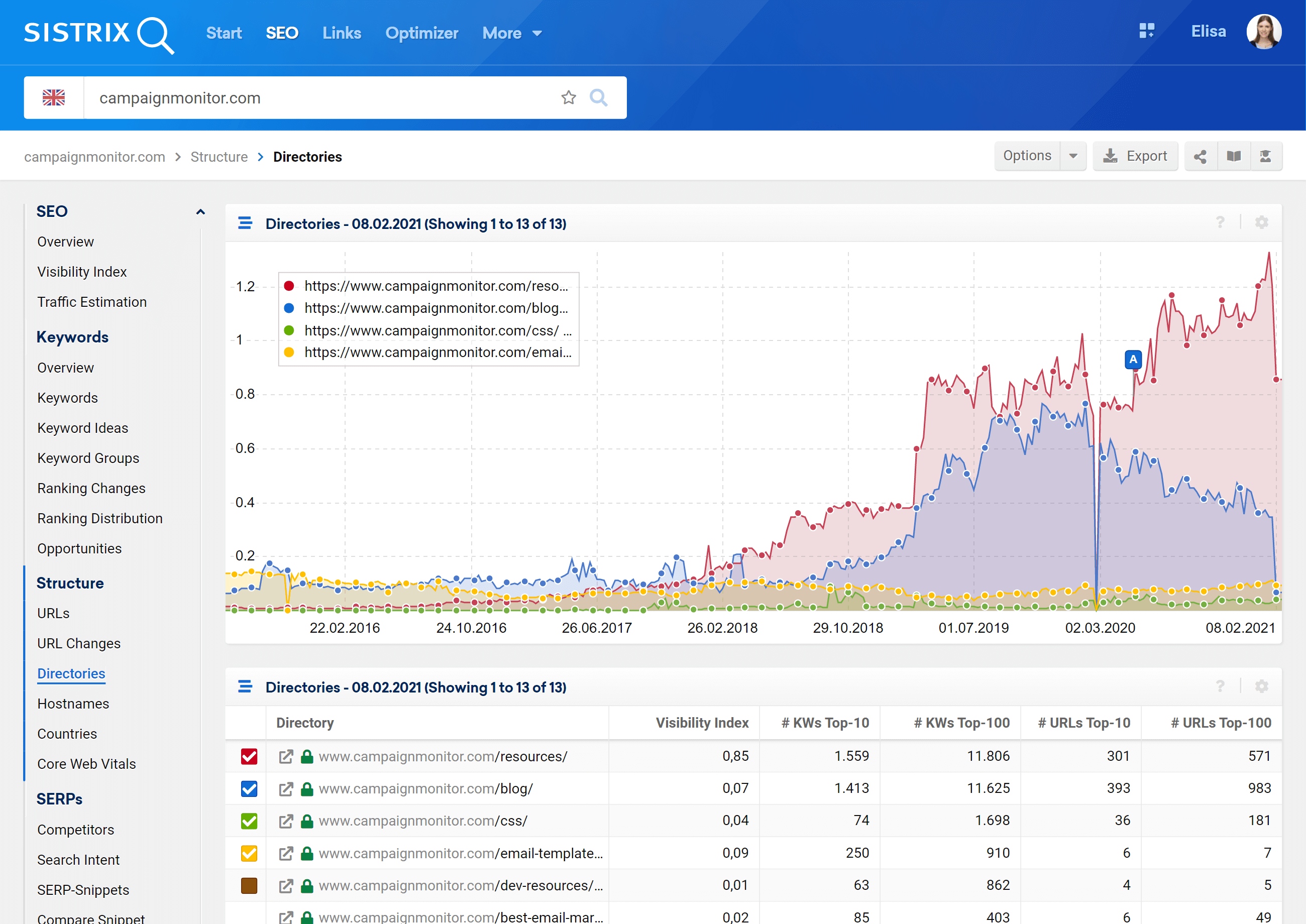Screen dimensions: 1306x924
Task: Open external link icon for blog directory
Action: point(286,789)
